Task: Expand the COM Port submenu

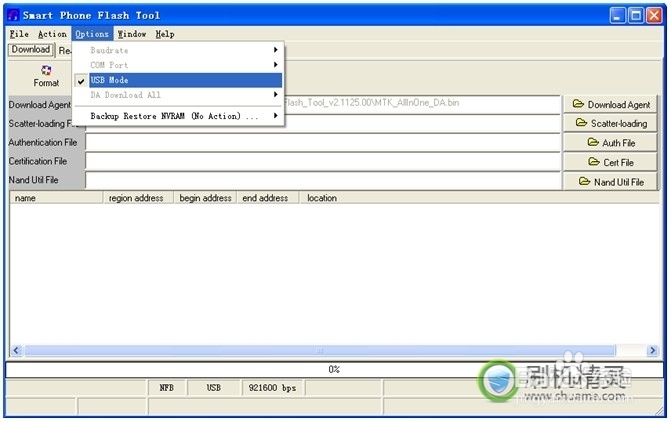Action: 178,65
